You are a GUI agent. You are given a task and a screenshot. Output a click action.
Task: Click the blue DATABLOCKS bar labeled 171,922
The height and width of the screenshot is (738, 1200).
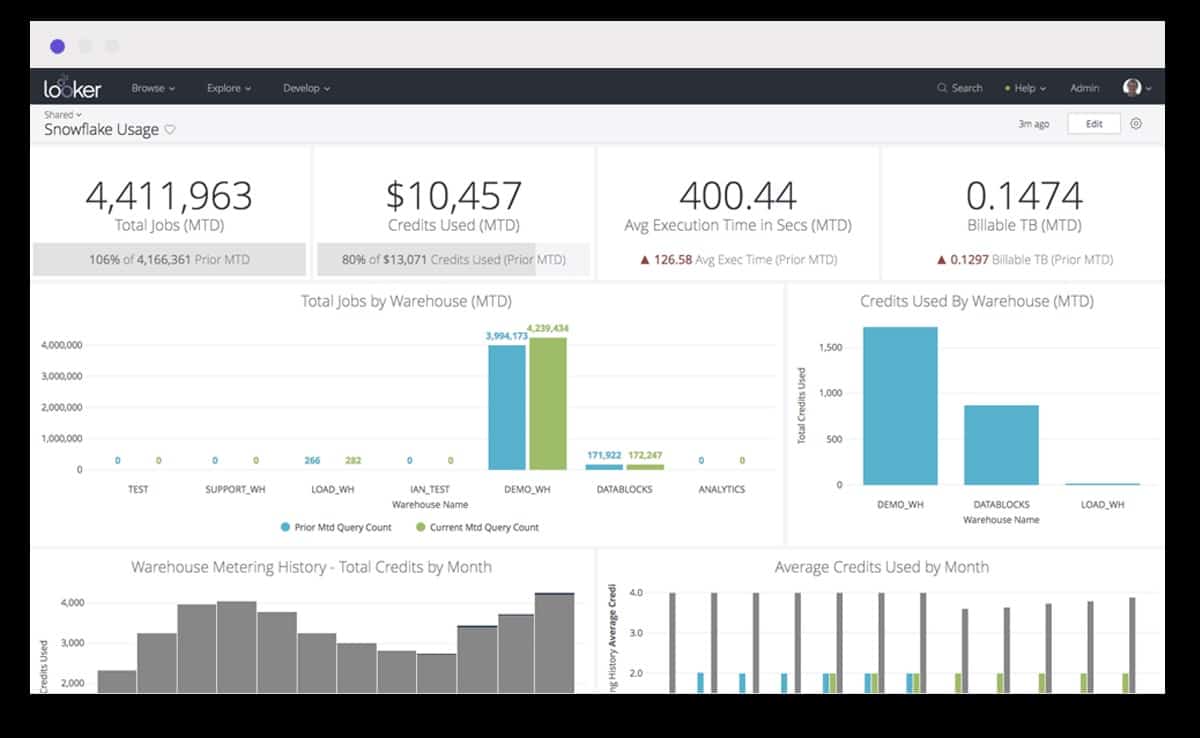pyautogui.click(x=604, y=467)
